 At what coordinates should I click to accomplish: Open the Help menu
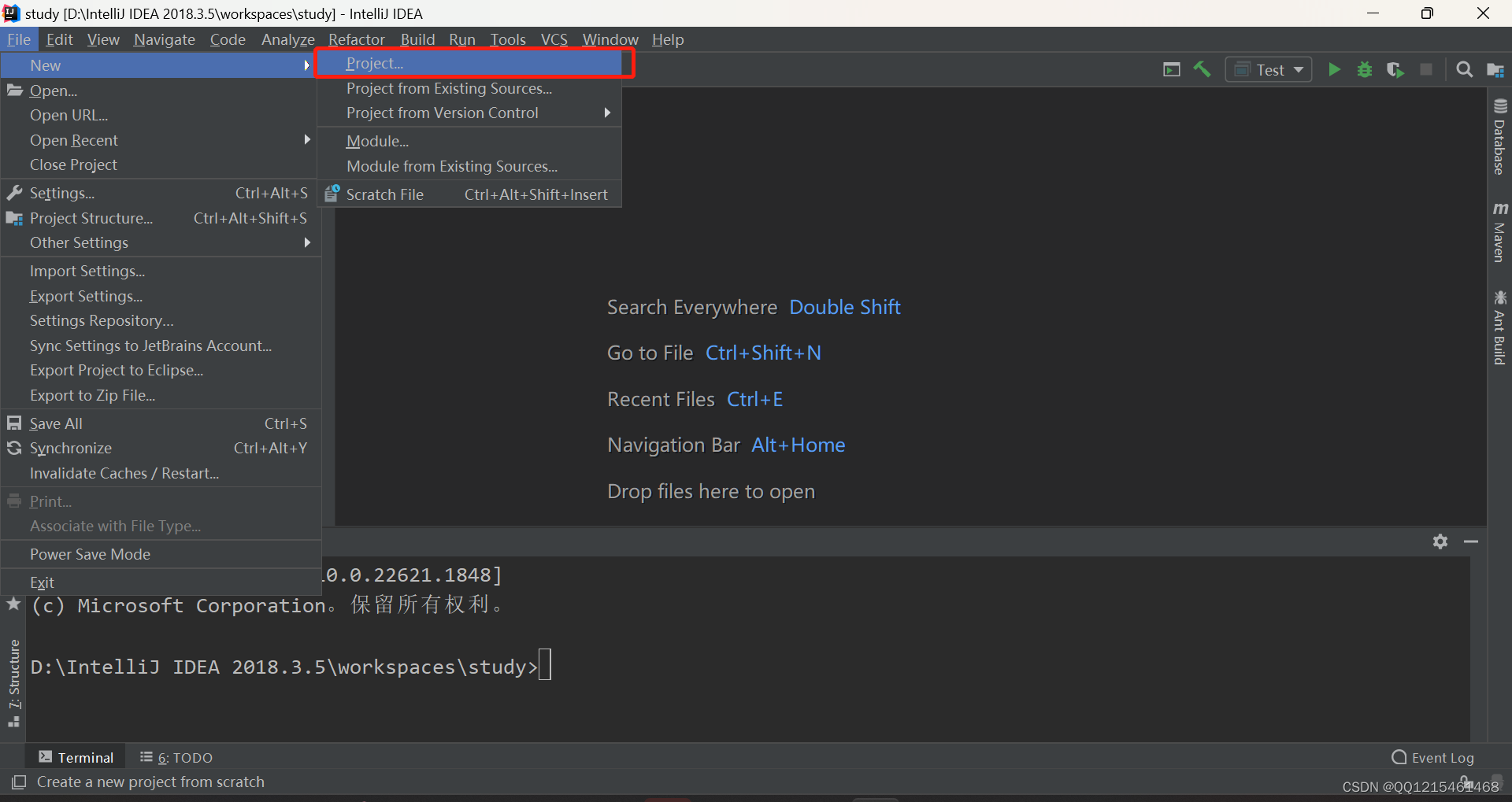tap(668, 39)
